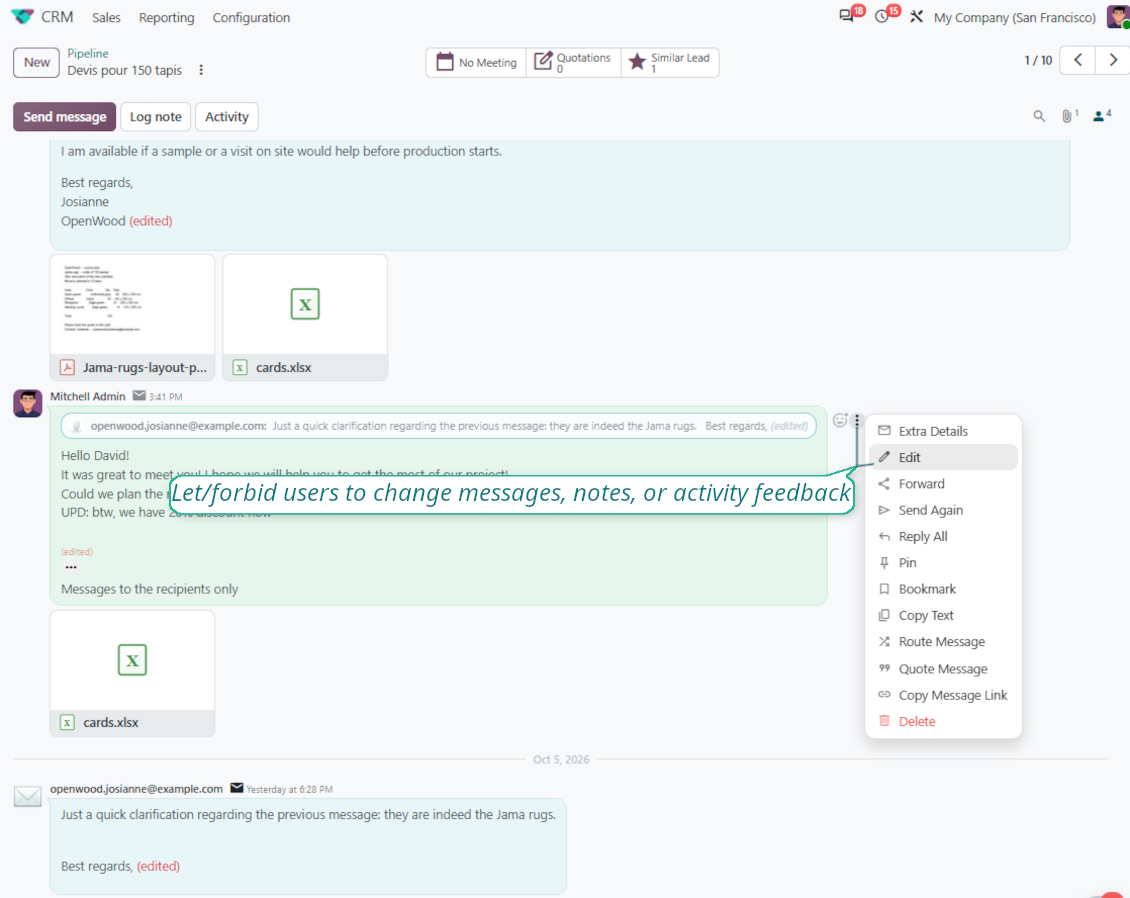Select Delete from message menu
Screen dimensions: 1130x898
point(943,721)
